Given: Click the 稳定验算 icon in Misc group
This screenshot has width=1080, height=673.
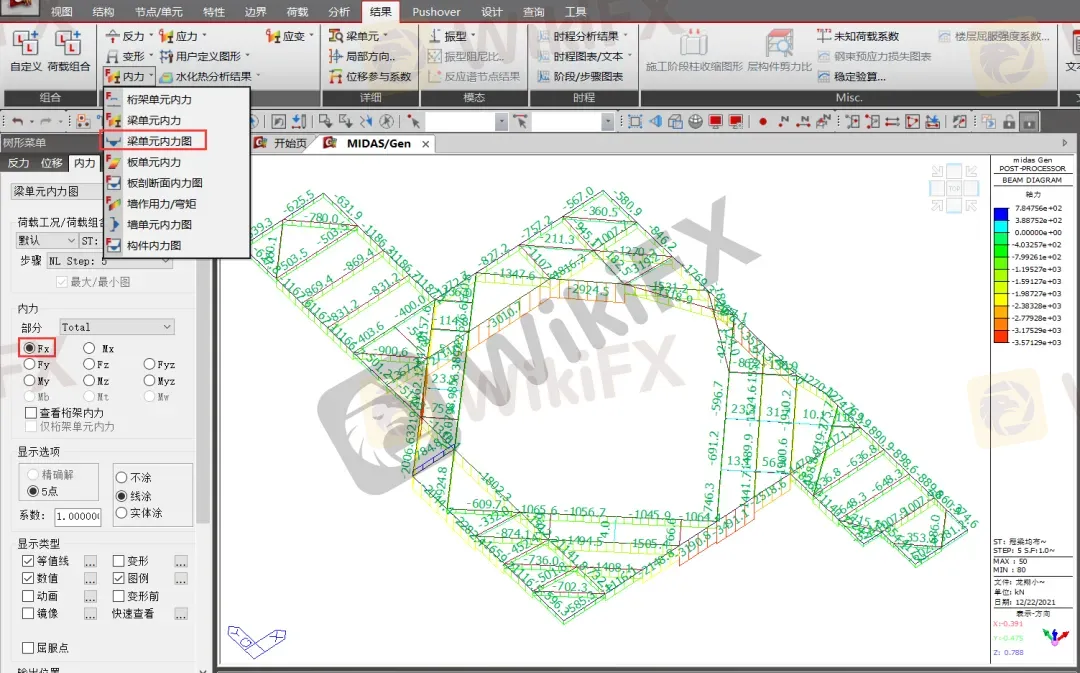Looking at the screenshot, I should [x=824, y=76].
